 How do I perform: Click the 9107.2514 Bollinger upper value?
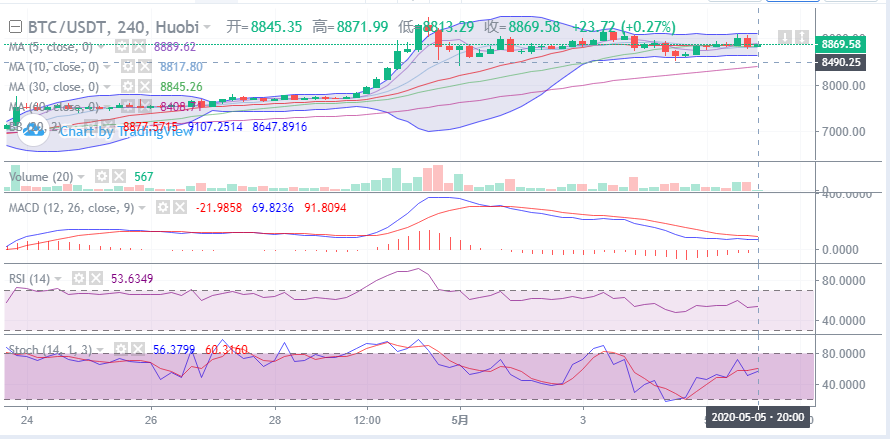(215, 127)
